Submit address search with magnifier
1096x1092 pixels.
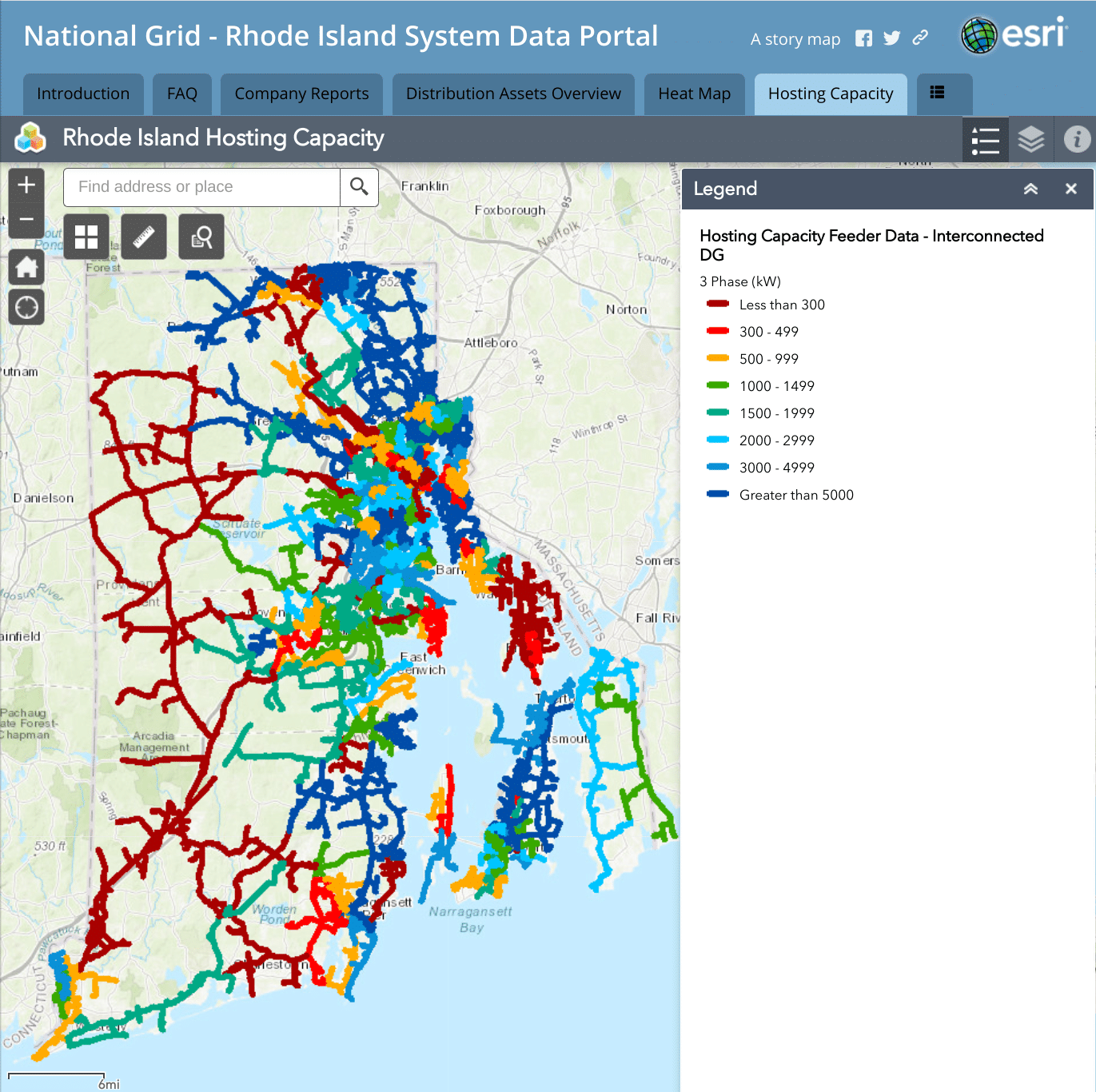pyautogui.click(x=359, y=187)
